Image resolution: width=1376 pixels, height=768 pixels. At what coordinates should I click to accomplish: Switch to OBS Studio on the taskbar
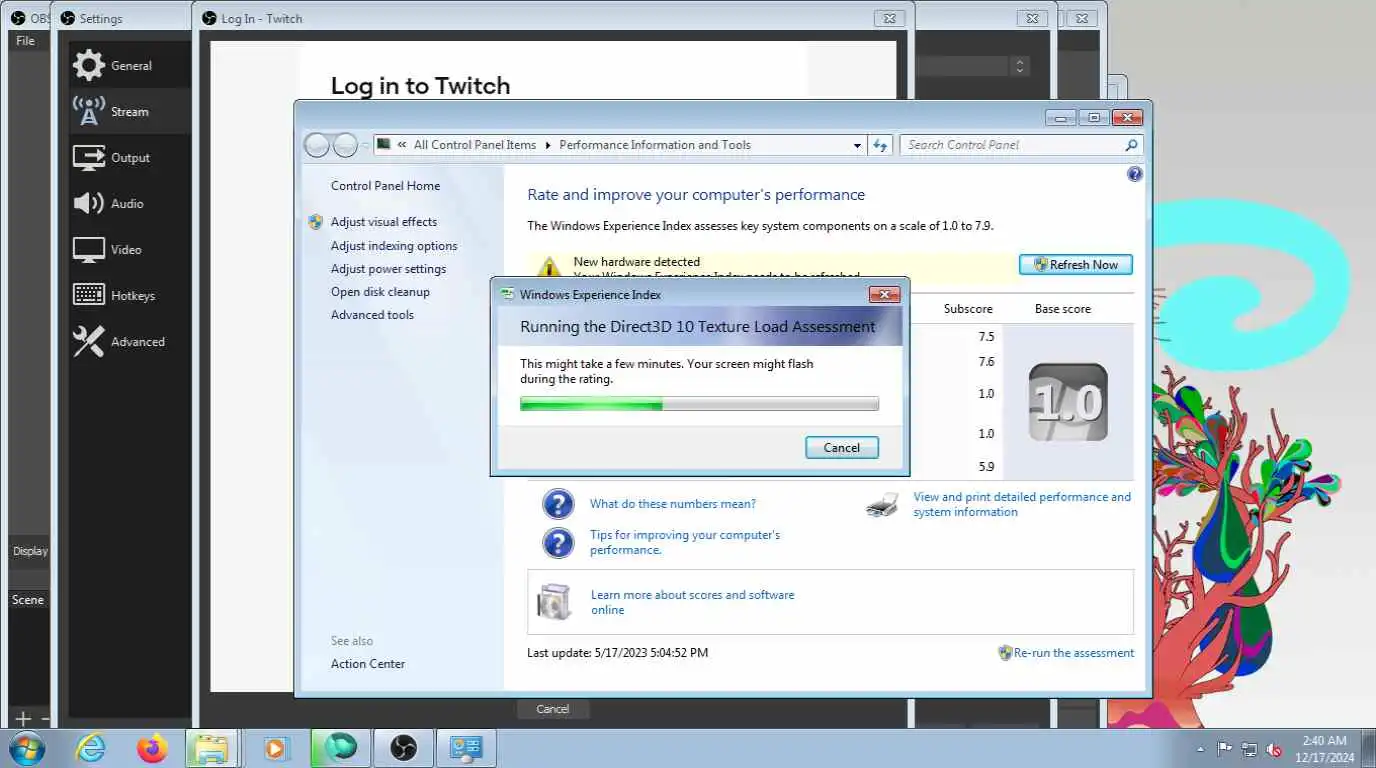click(403, 748)
